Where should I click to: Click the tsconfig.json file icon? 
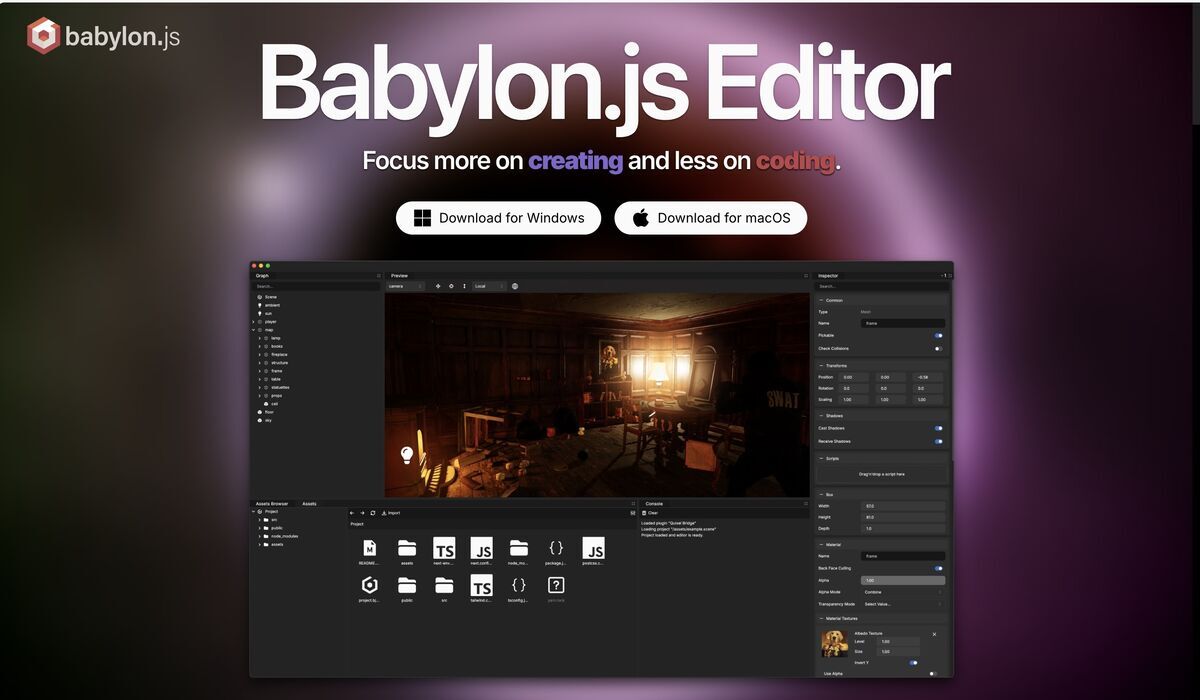[x=518, y=585]
